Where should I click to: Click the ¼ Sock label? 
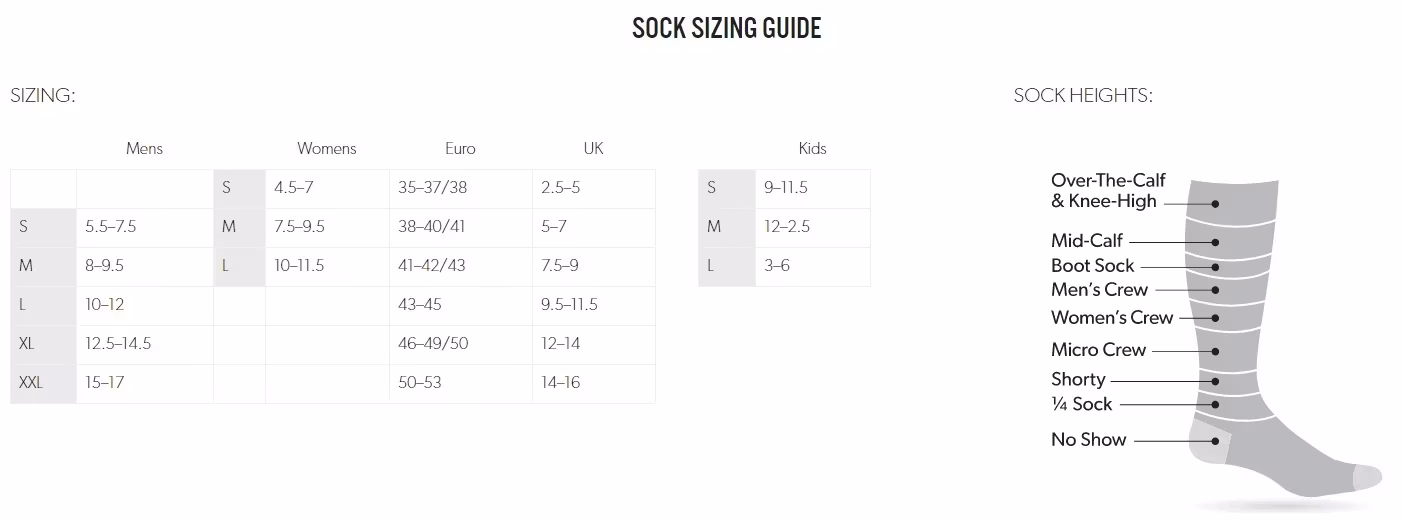(1081, 404)
